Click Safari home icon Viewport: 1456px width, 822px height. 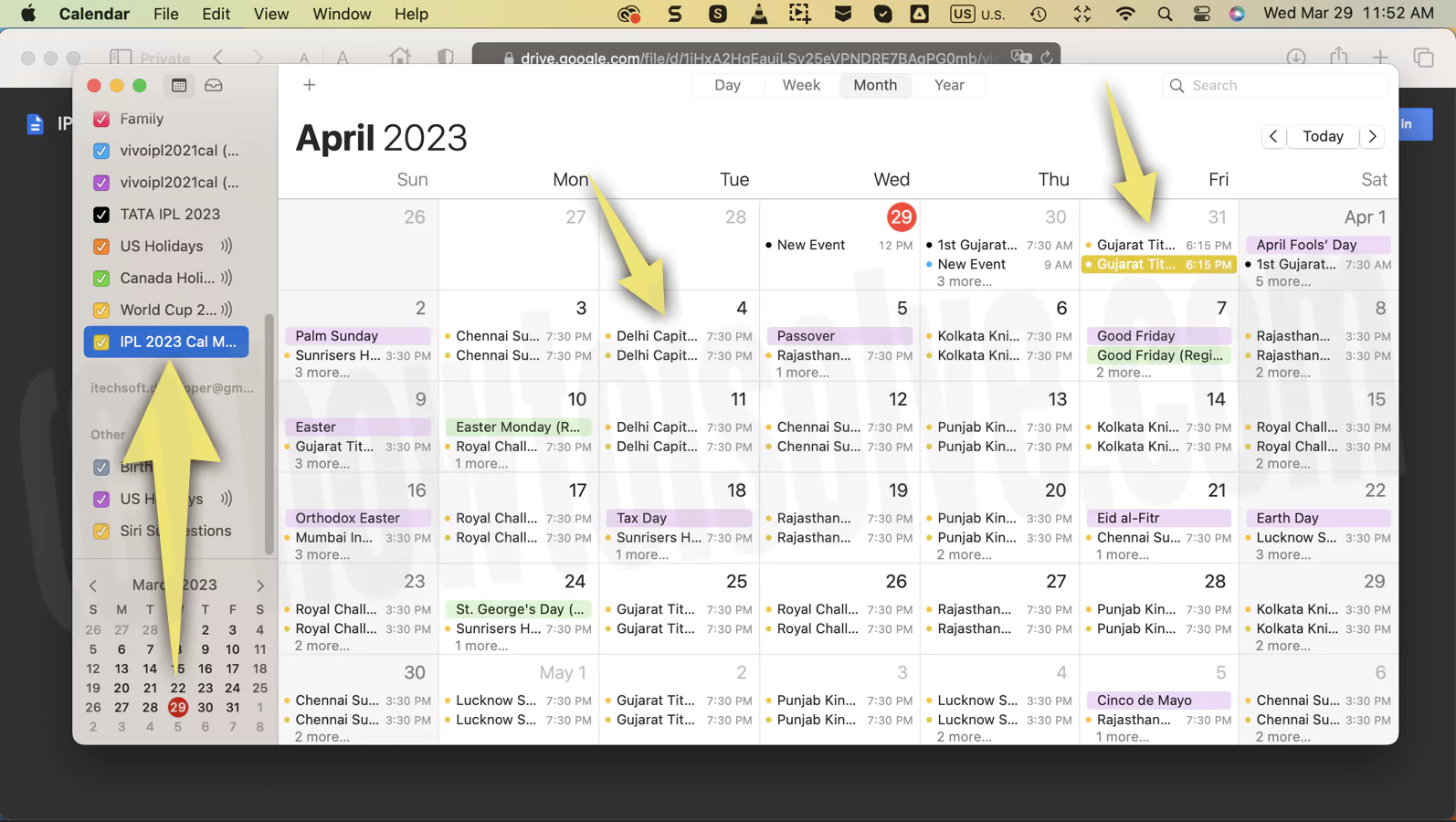coord(399,58)
